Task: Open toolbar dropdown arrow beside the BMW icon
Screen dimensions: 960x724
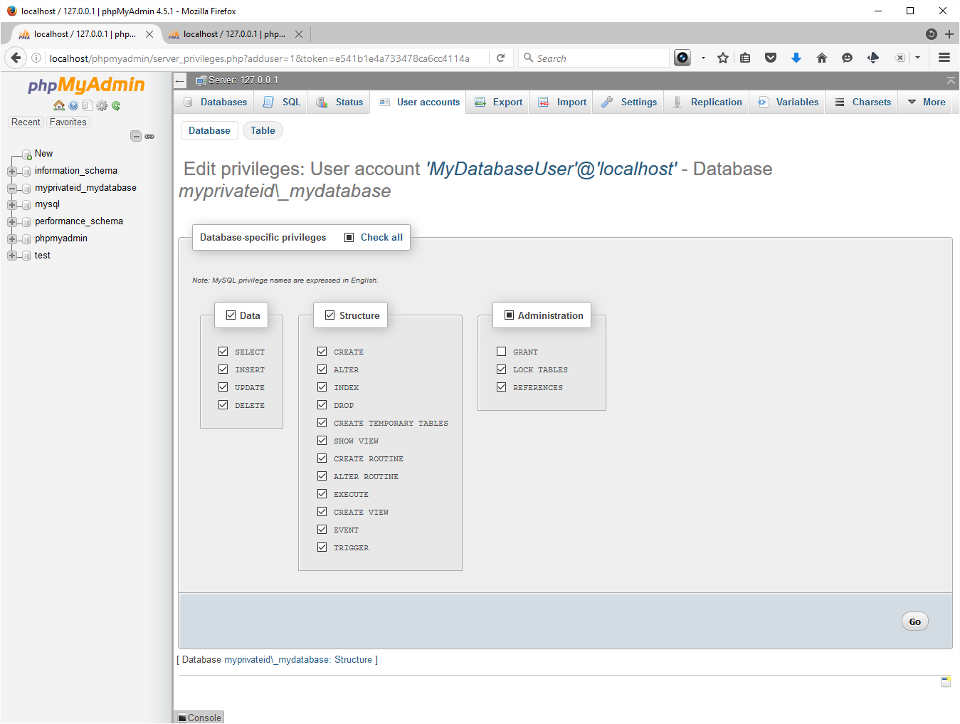Action: 703,58
